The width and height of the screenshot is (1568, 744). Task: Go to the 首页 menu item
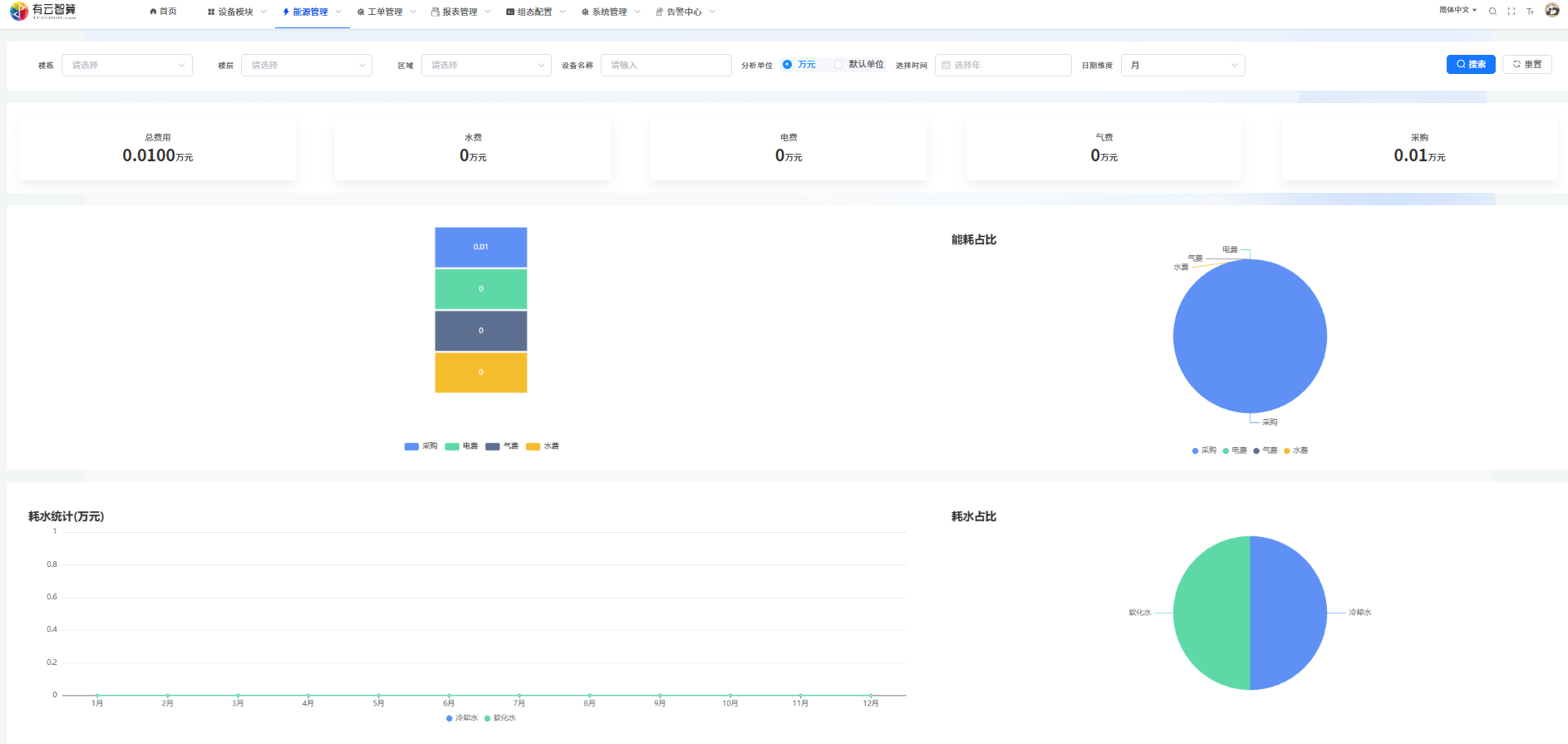click(x=164, y=12)
